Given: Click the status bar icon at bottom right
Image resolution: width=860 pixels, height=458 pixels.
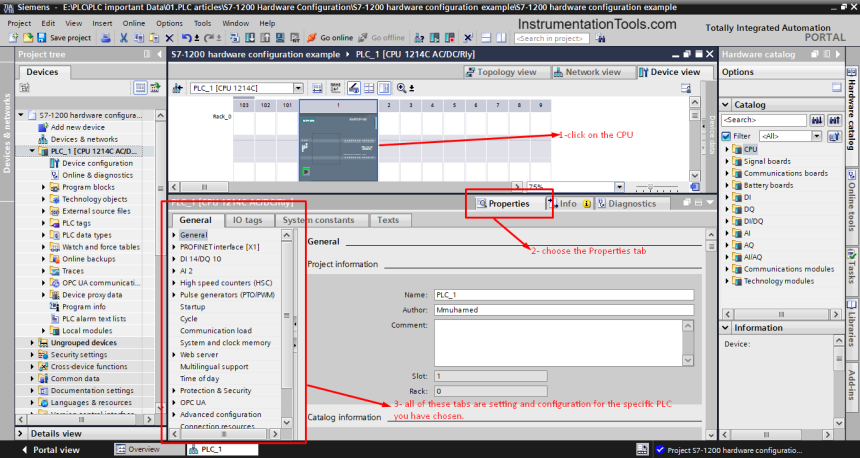Looking at the screenshot, I should (x=642, y=450).
